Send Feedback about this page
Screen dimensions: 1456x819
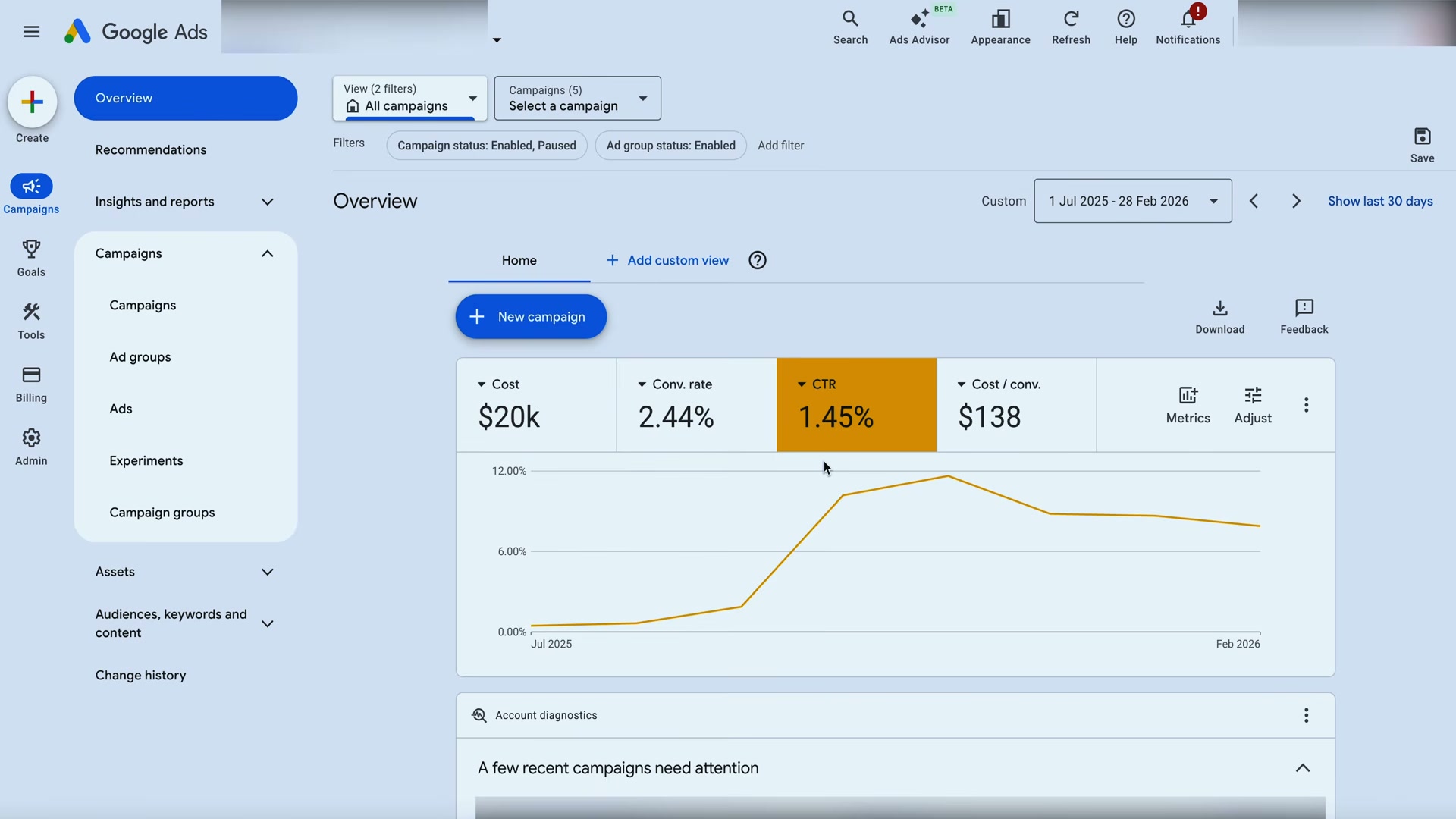coord(1304,316)
